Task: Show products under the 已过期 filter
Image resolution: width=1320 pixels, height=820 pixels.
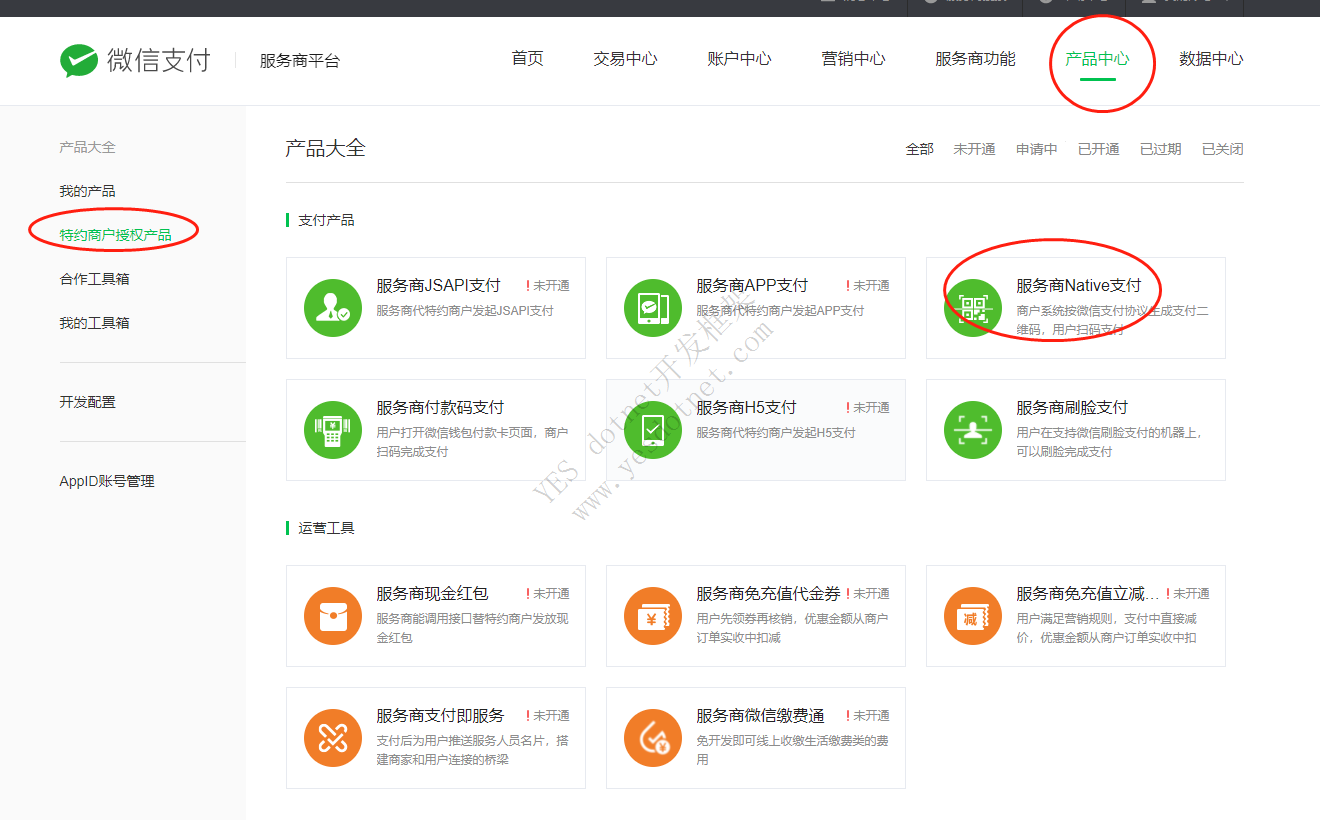Action: (x=1161, y=149)
